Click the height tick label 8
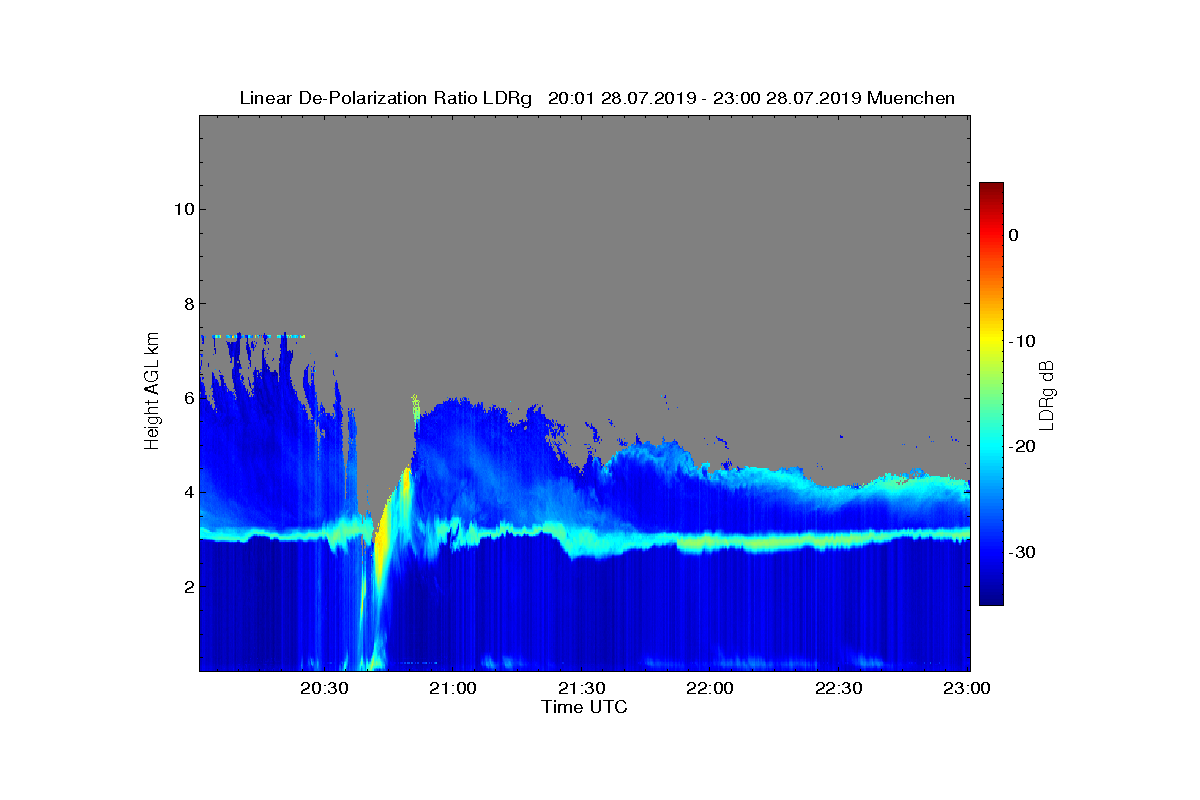Image resolution: width=1200 pixels, height=800 pixels. (x=187, y=303)
